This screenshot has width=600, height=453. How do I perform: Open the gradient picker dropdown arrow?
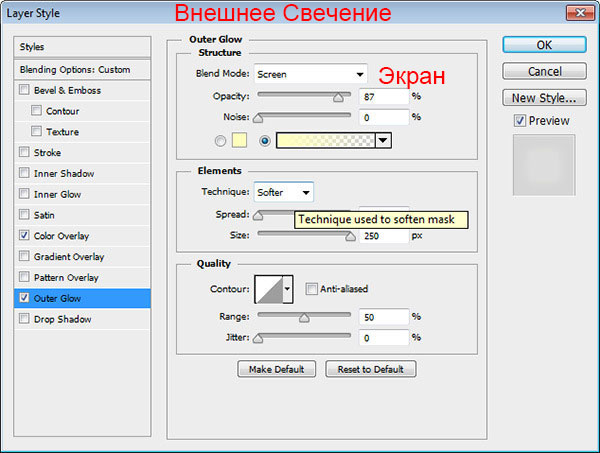[x=383, y=140]
